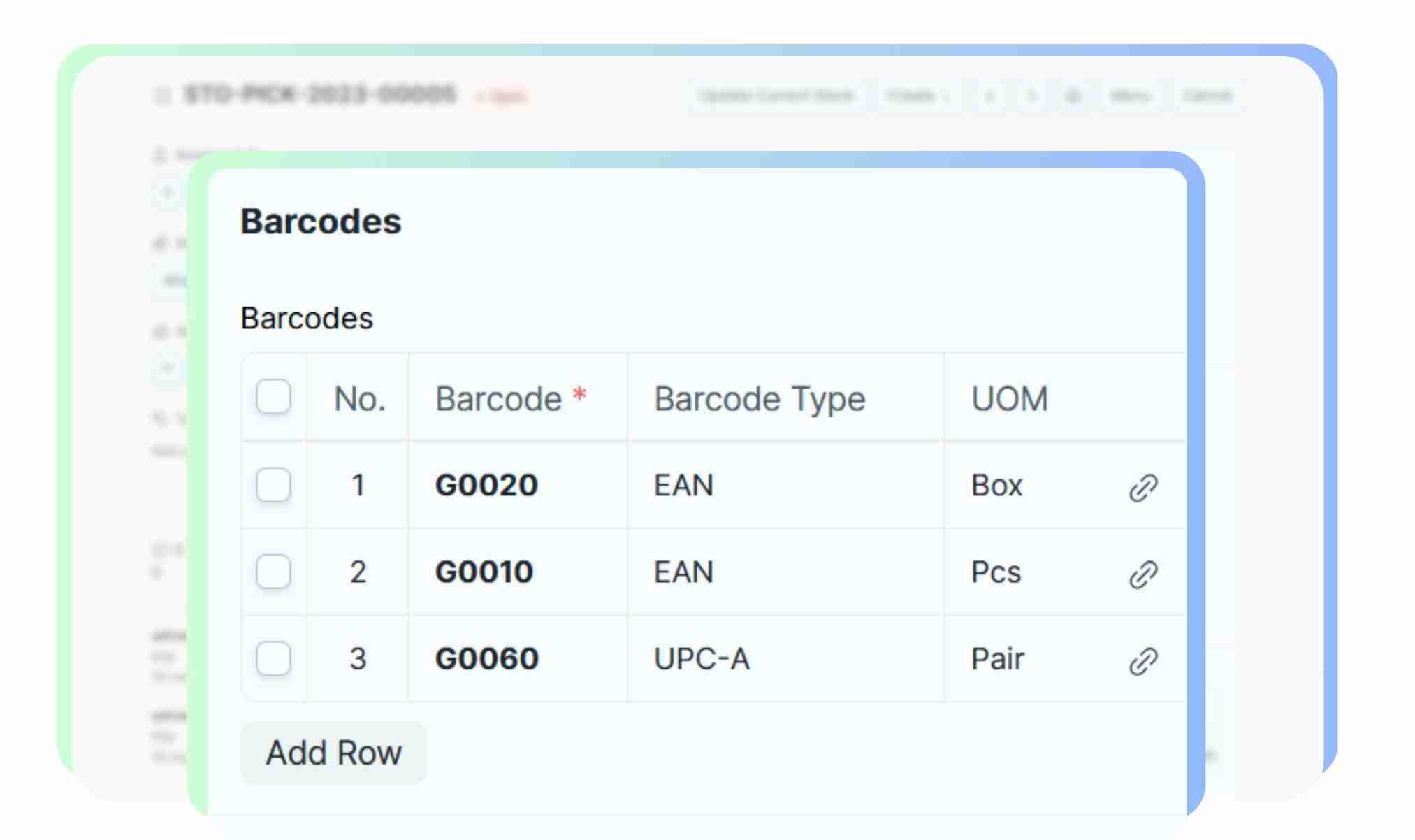Click the link icon in the Pcs row
This screenshot has width=1415, height=840.
pyautogui.click(x=1142, y=574)
